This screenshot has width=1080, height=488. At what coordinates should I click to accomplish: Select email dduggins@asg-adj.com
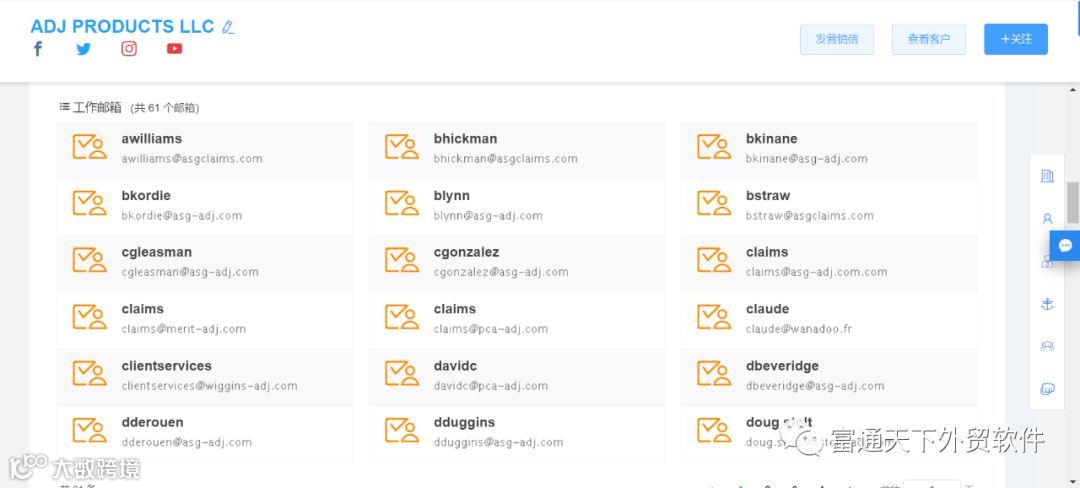click(x=498, y=442)
